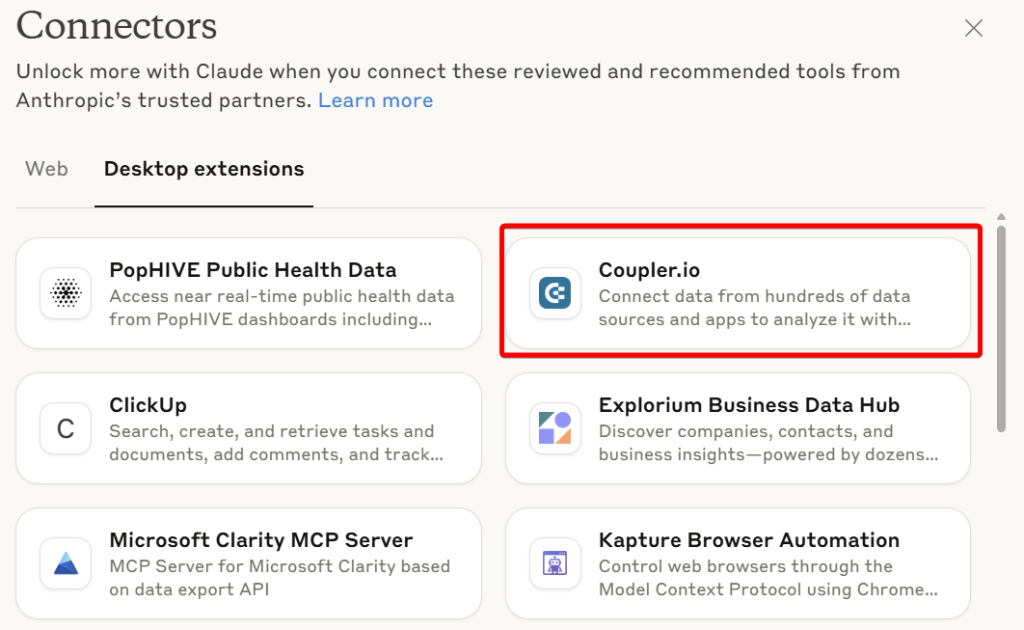Image resolution: width=1024 pixels, height=630 pixels.
Task: Select the Explorium Business Data Hub title
Action: tap(749, 405)
